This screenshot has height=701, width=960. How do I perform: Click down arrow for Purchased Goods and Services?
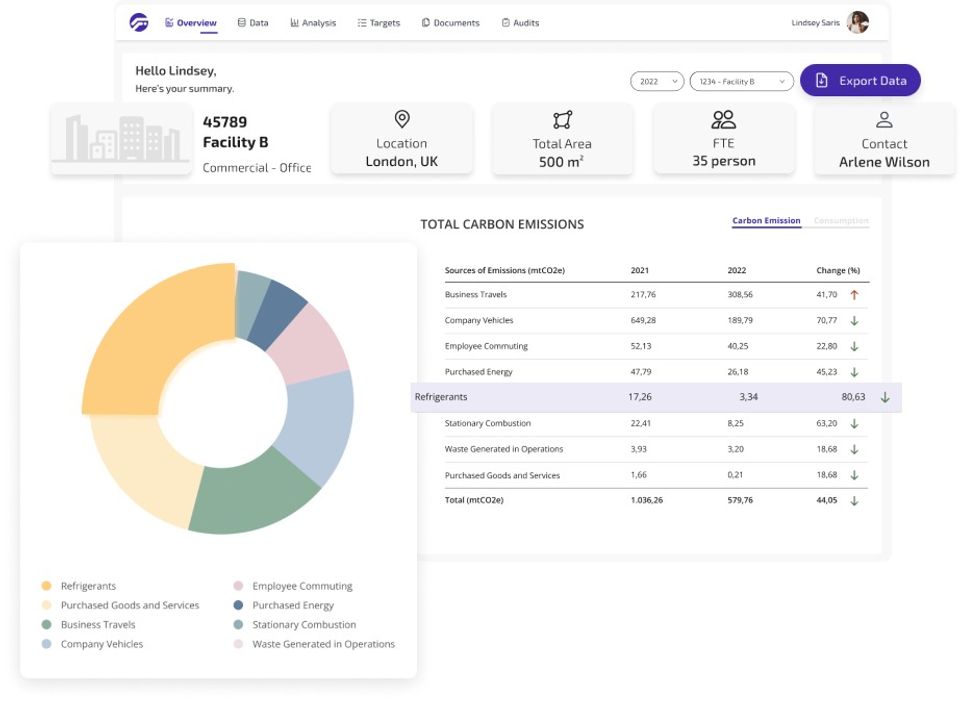(854, 474)
